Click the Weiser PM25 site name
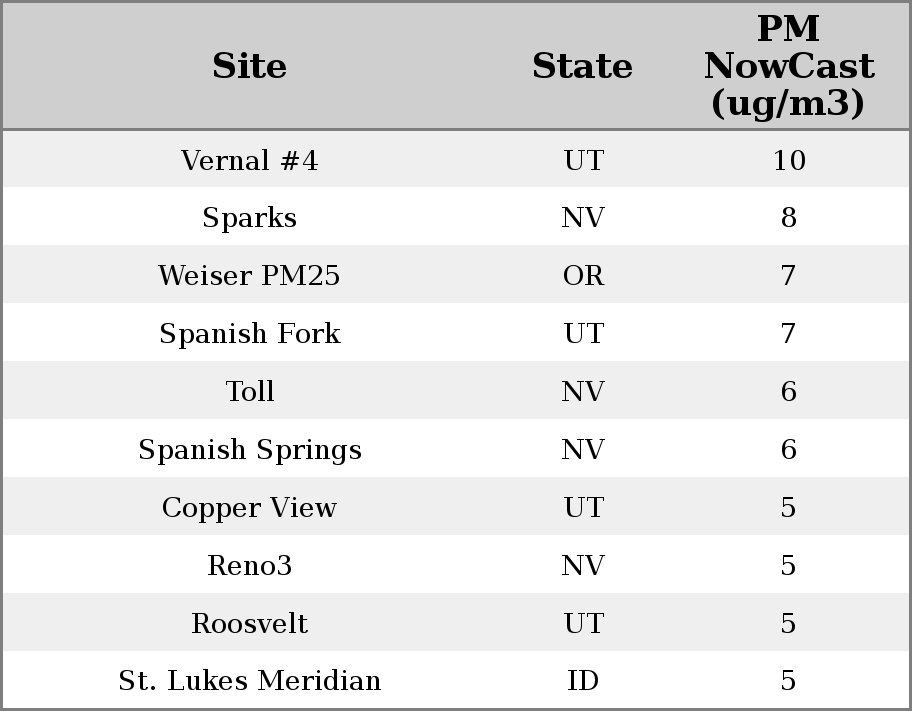 tap(249, 276)
